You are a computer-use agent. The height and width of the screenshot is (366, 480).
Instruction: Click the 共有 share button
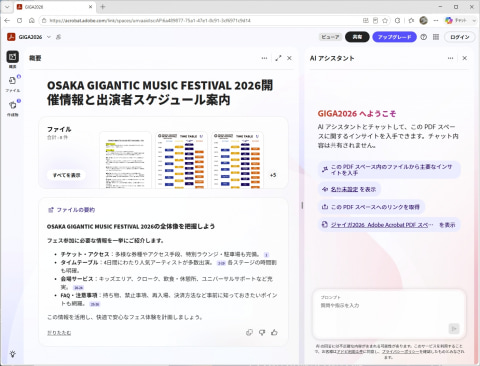[x=357, y=37]
